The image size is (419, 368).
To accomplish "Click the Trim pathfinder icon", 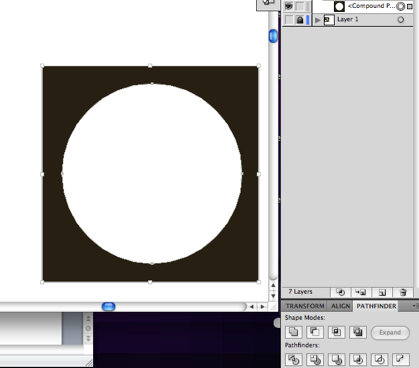I will coord(315,359).
